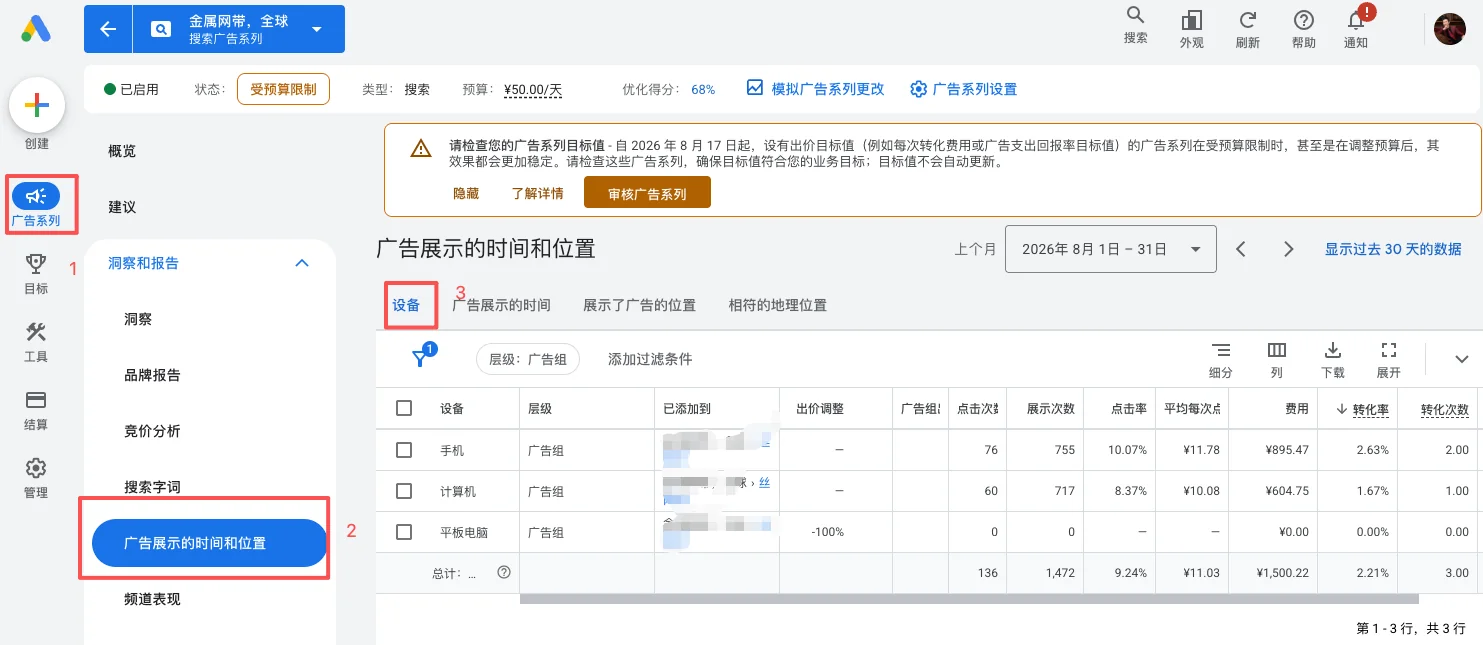Toggle the select-all header checkbox

404,408
